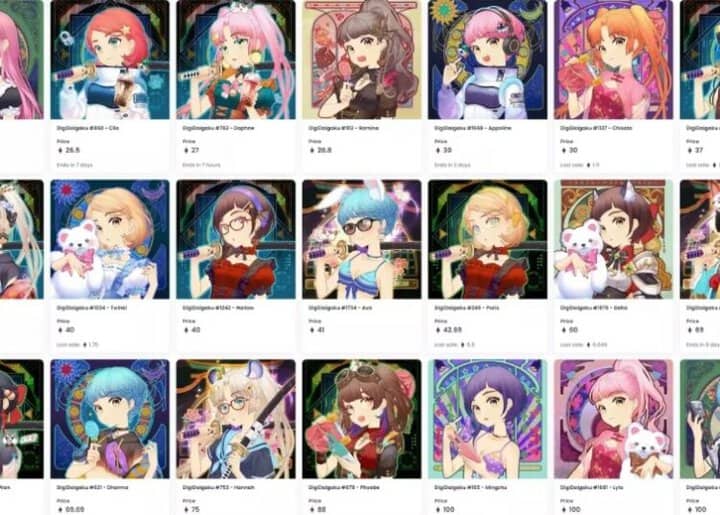View the orange-haired Chisato NFT image
The width and height of the screenshot is (720, 515).
point(613,59)
